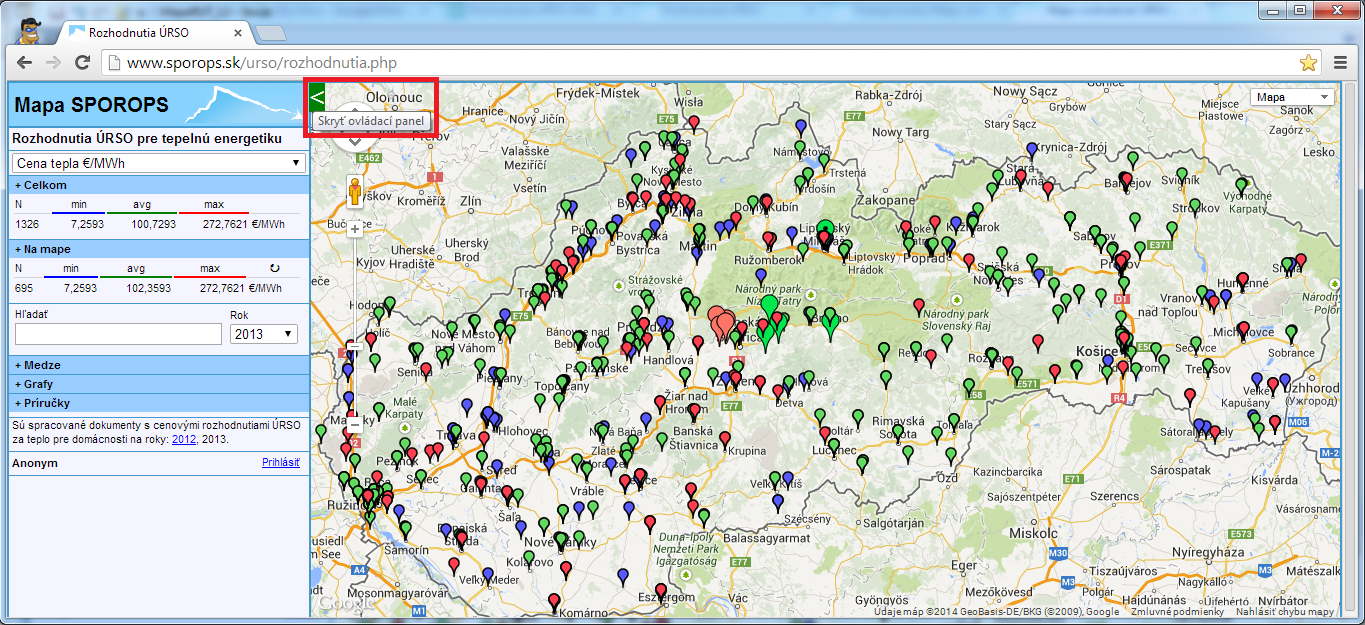The image size is (1365, 625).
Task: Select Na mape count value 695
Action: tap(24, 288)
